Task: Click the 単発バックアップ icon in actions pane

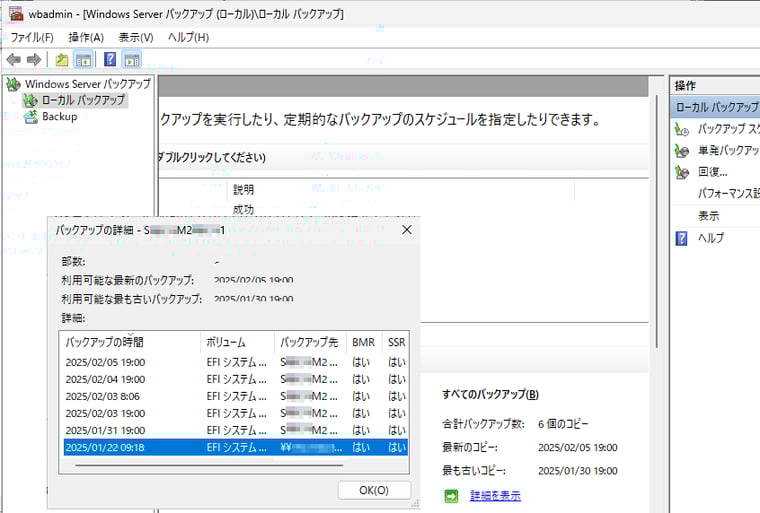Action: (x=682, y=150)
